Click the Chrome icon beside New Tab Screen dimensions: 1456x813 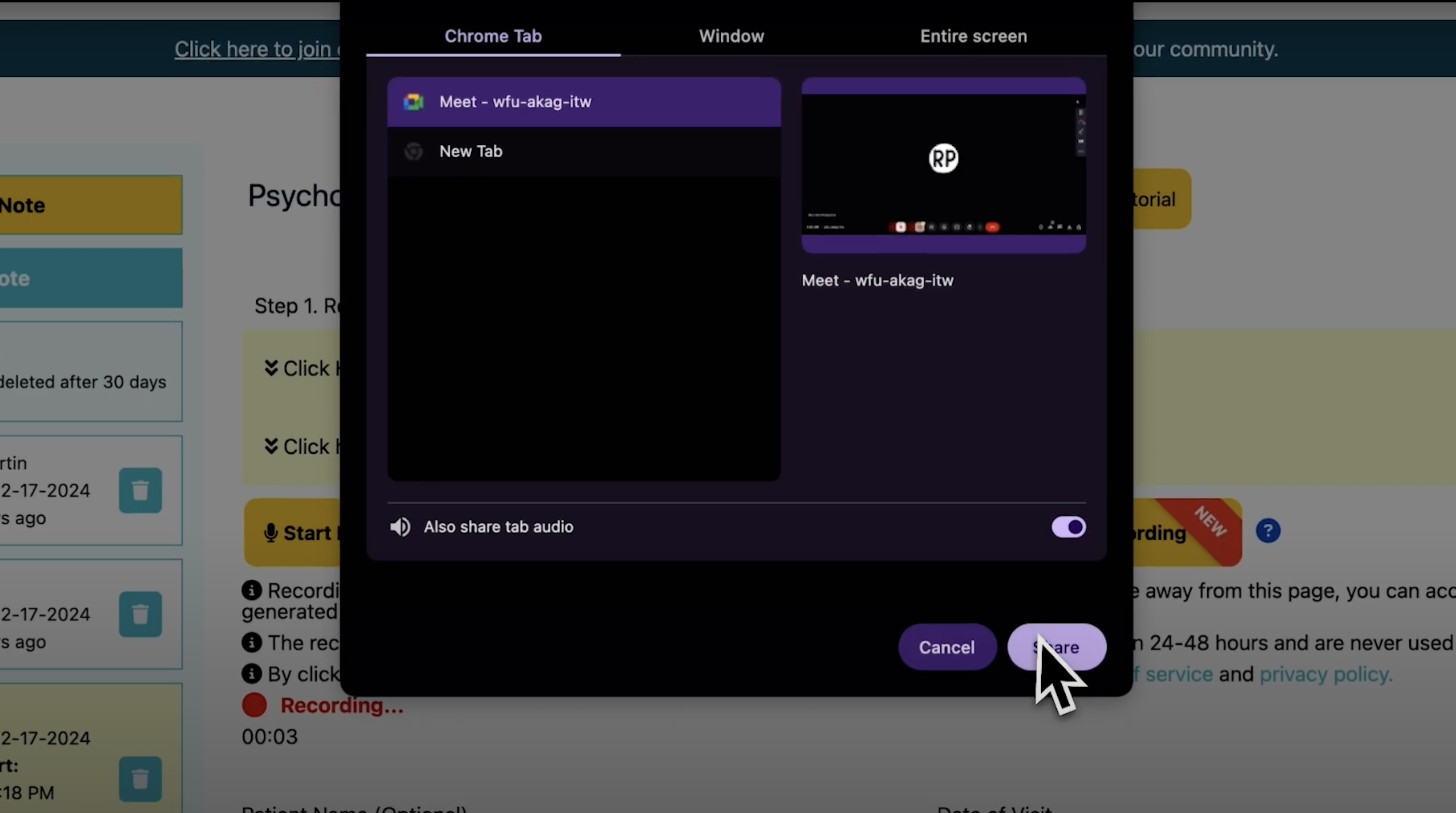point(413,152)
